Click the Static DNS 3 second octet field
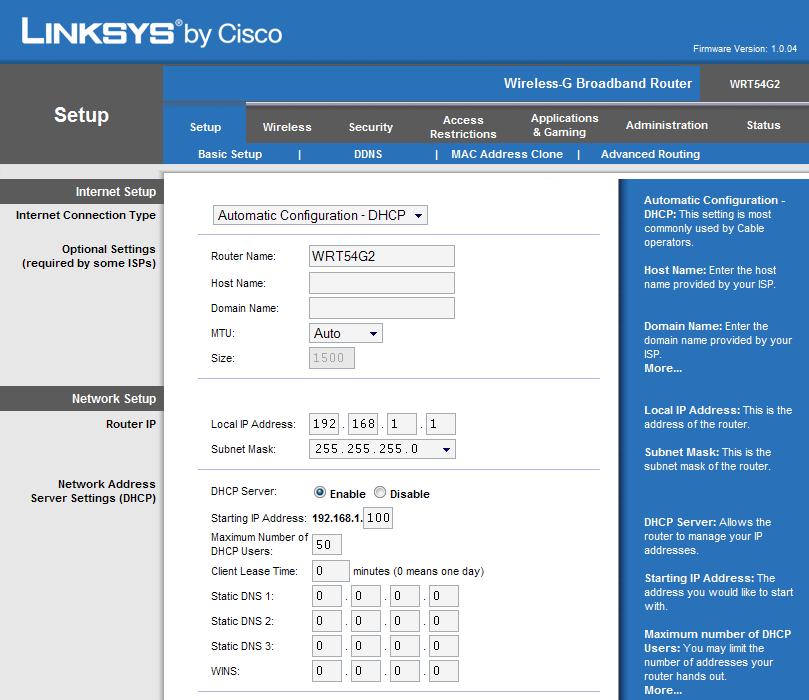 [366, 646]
